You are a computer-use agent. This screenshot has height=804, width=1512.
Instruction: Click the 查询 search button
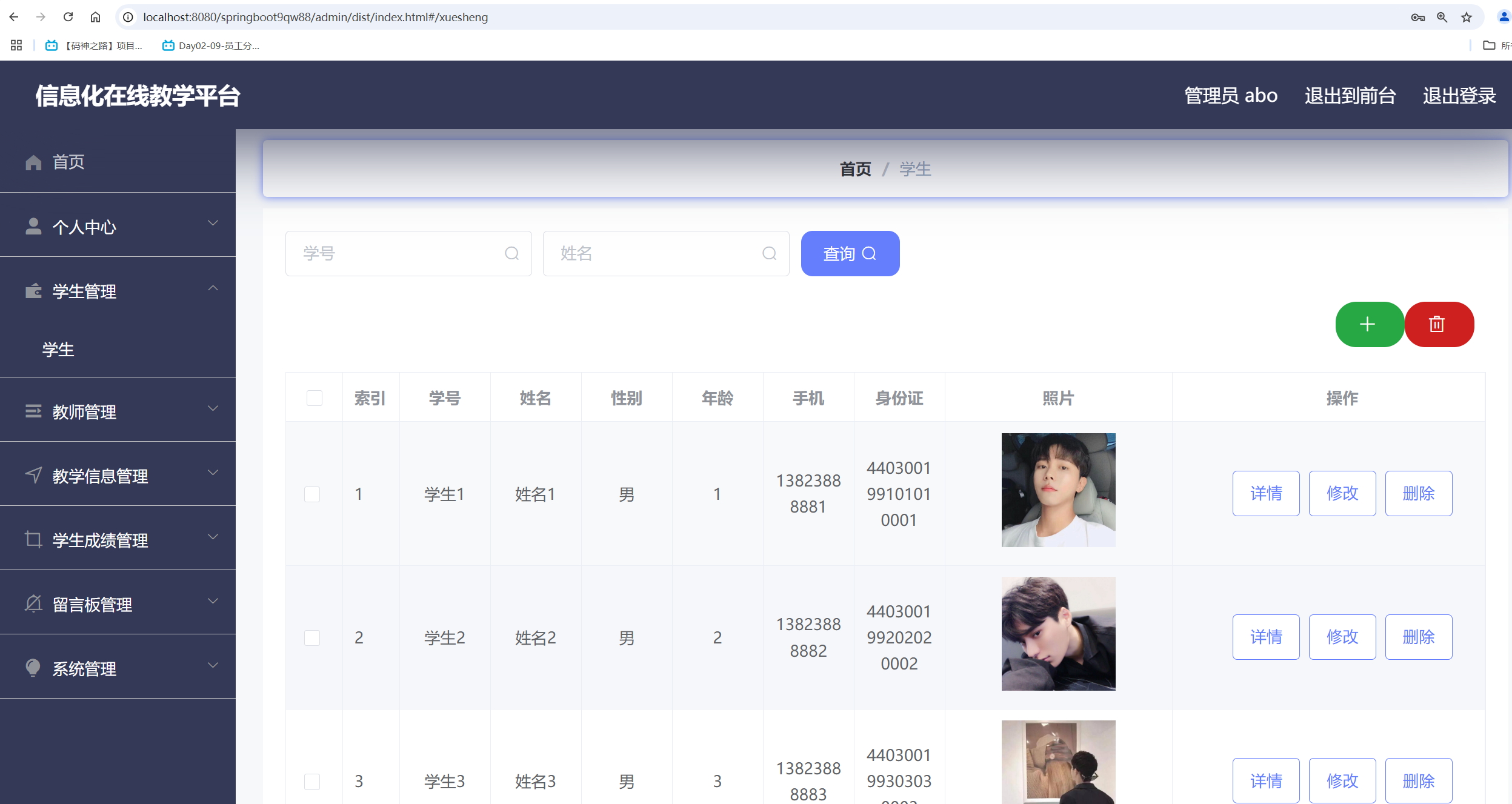pyautogui.click(x=850, y=253)
